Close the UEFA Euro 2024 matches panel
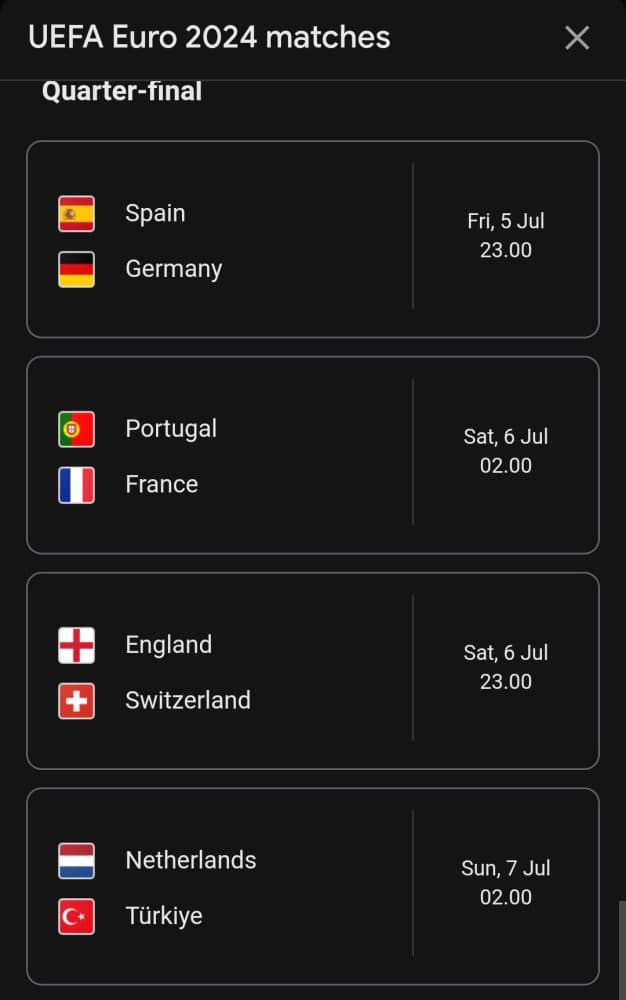 577,38
